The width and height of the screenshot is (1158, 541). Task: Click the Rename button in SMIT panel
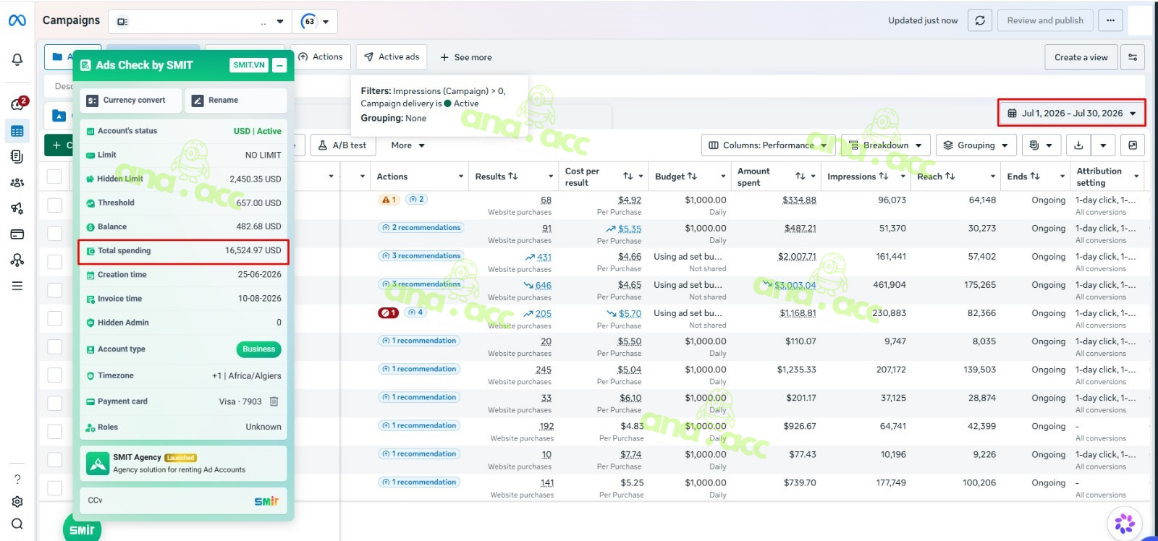236,100
